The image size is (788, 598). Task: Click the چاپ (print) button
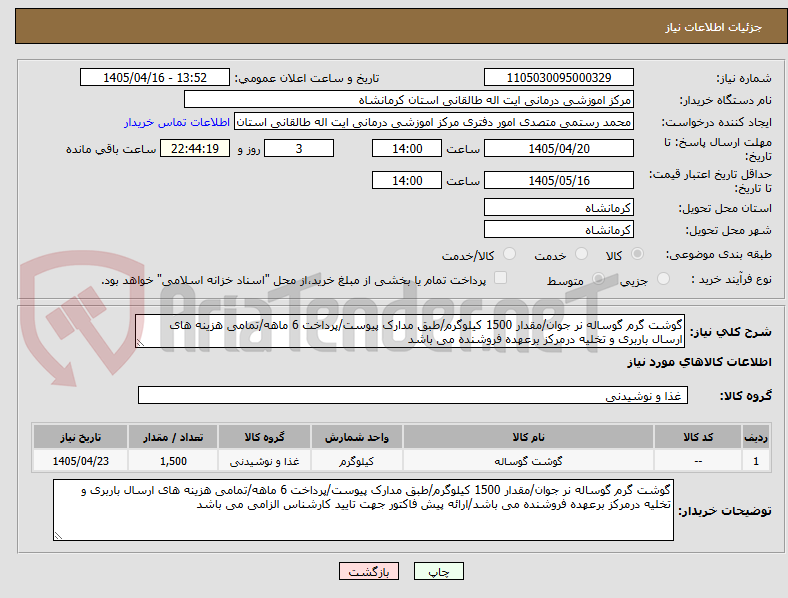click(438, 571)
